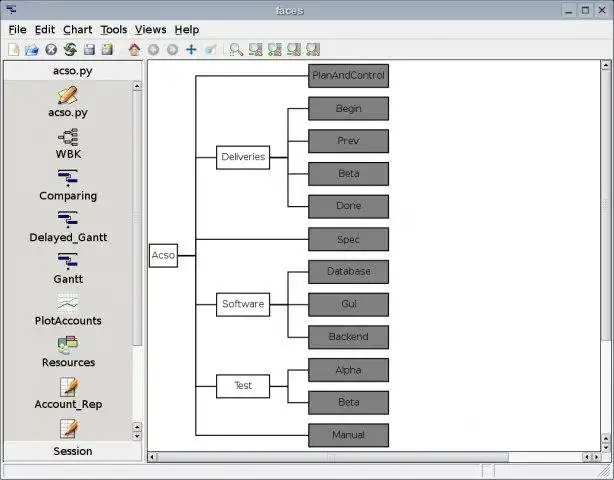Image resolution: width=614 pixels, height=480 pixels.
Task: Click the open folder toolbar icon
Action: pos(32,50)
